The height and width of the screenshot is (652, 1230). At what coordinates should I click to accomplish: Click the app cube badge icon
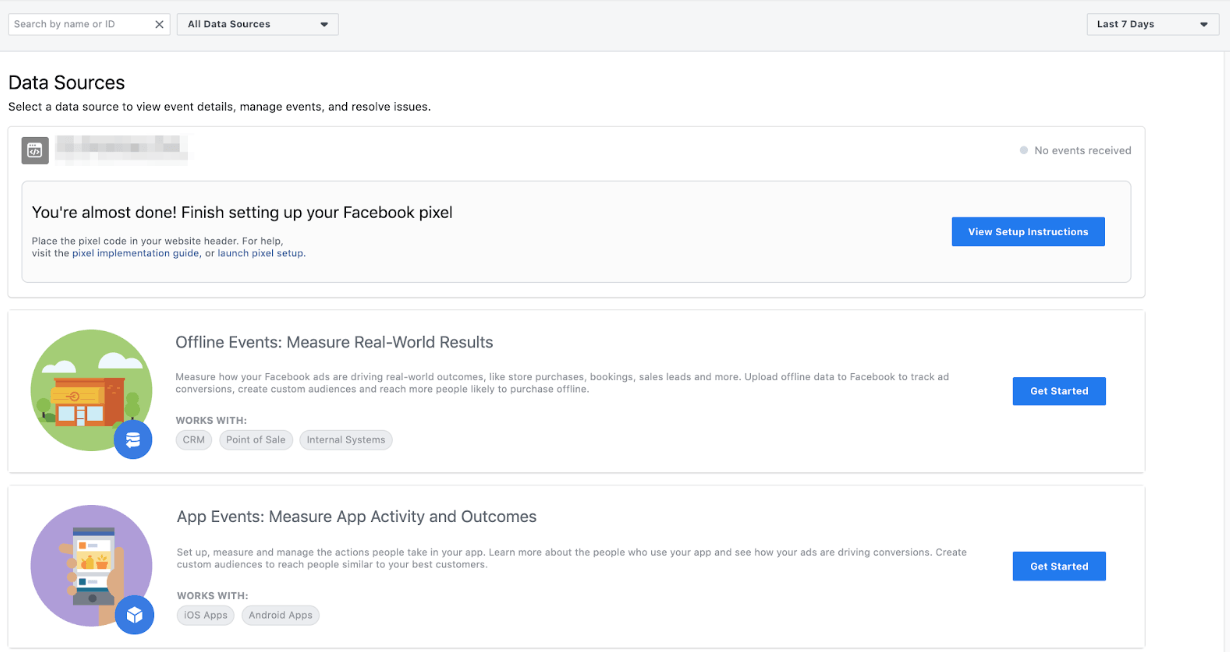click(134, 615)
